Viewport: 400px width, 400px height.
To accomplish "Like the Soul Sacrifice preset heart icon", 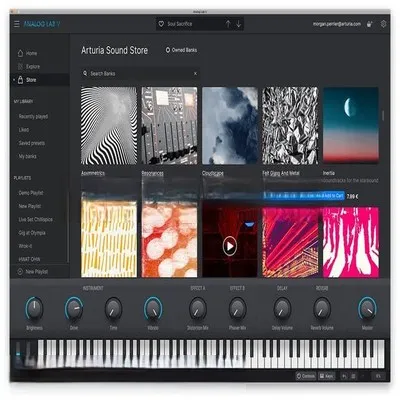I will [161, 24].
